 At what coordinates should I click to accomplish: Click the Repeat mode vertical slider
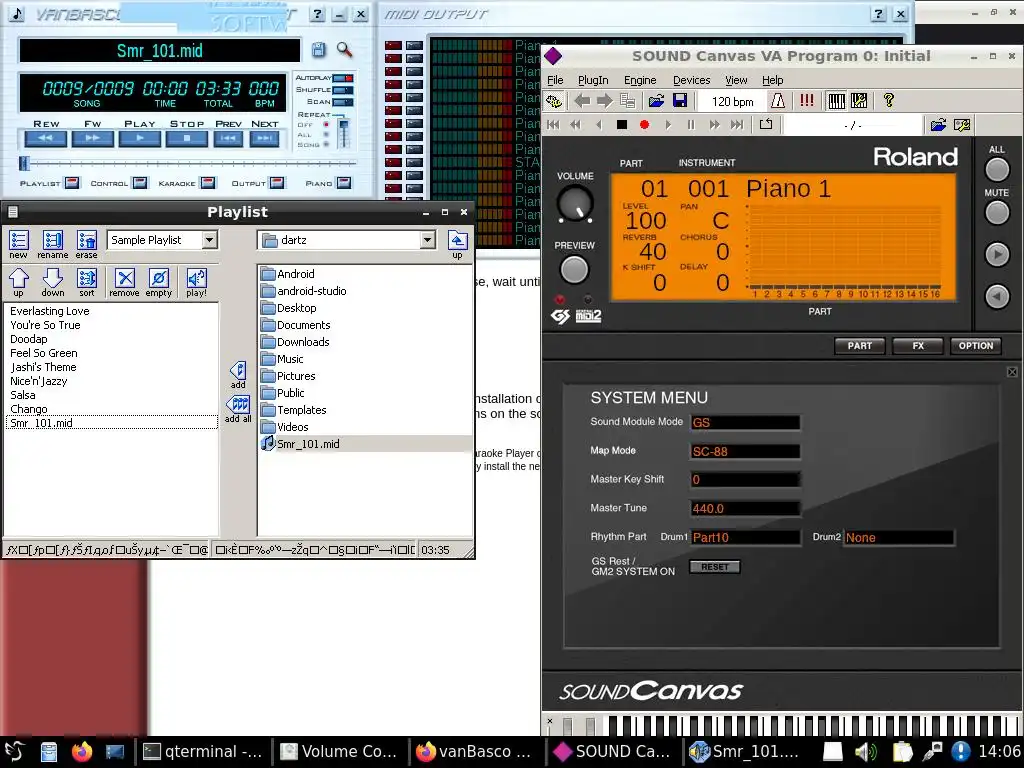[344, 133]
